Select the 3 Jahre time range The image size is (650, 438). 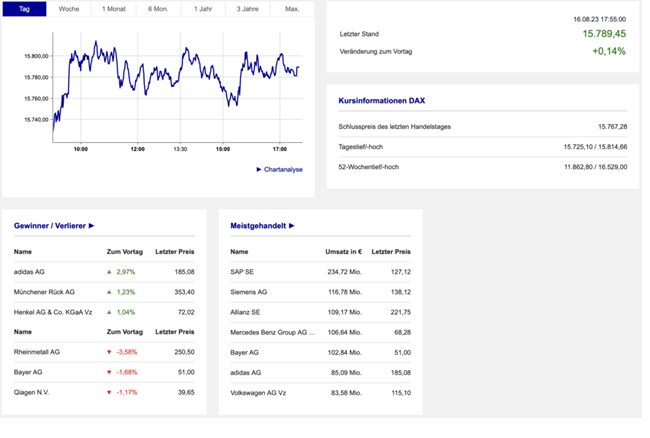[x=247, y=8]
